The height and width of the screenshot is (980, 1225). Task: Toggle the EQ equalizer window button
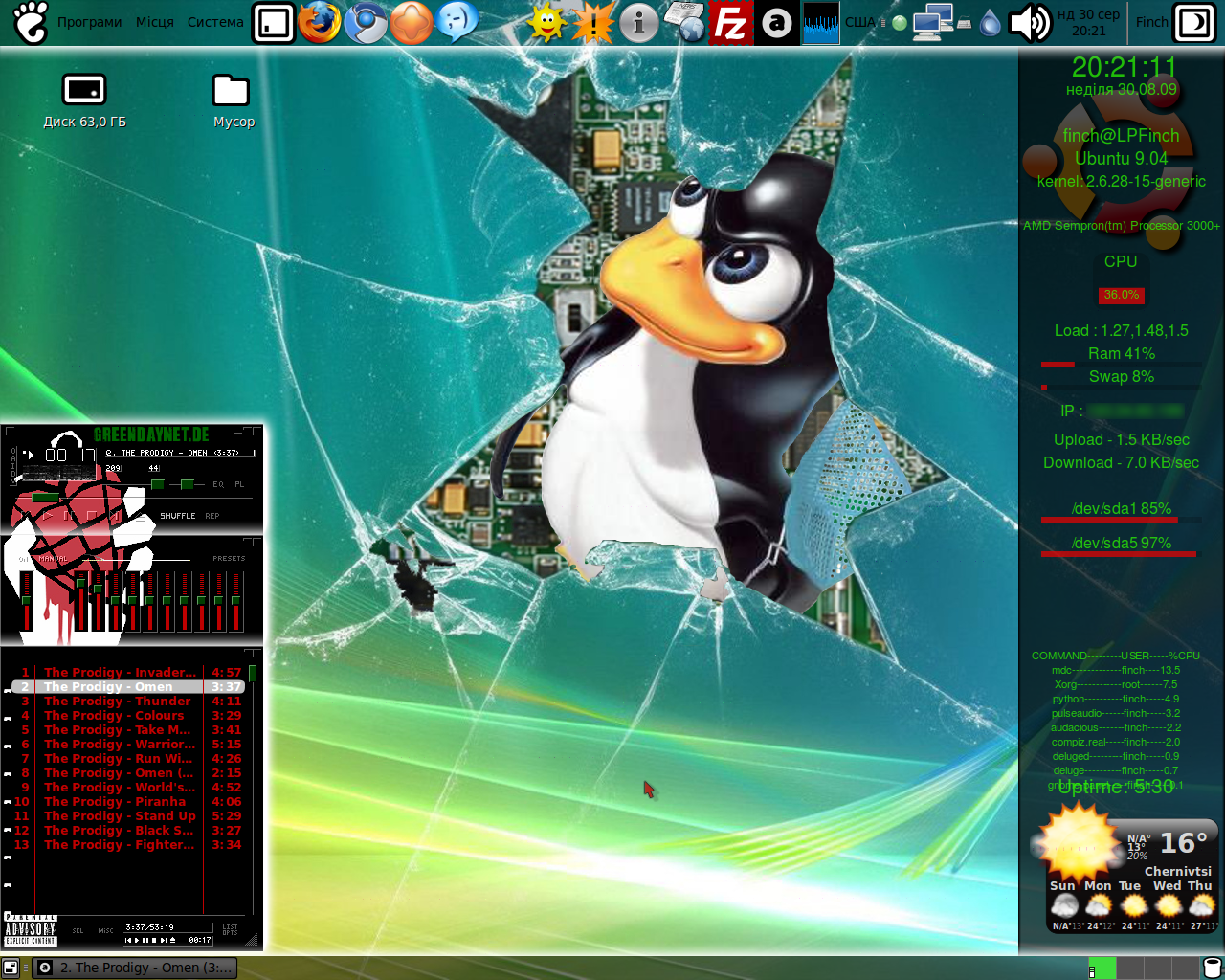218,484
